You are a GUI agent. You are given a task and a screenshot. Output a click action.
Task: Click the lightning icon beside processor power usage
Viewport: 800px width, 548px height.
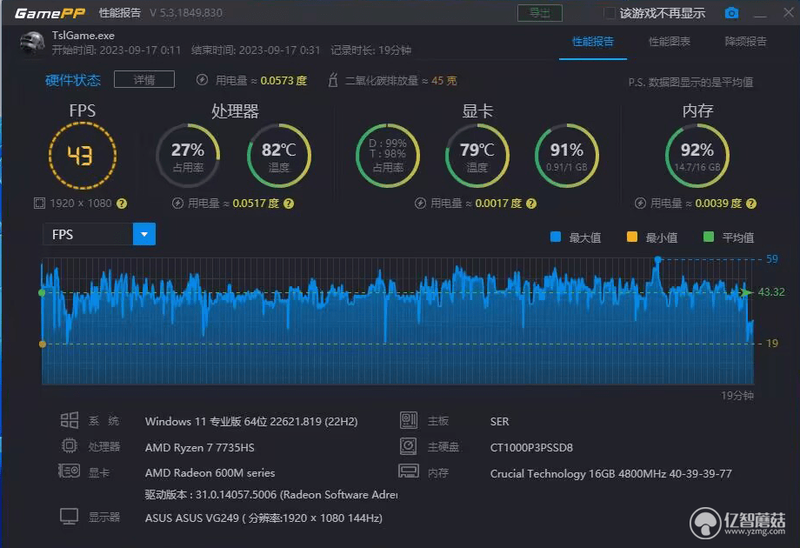tap(177, 204)
